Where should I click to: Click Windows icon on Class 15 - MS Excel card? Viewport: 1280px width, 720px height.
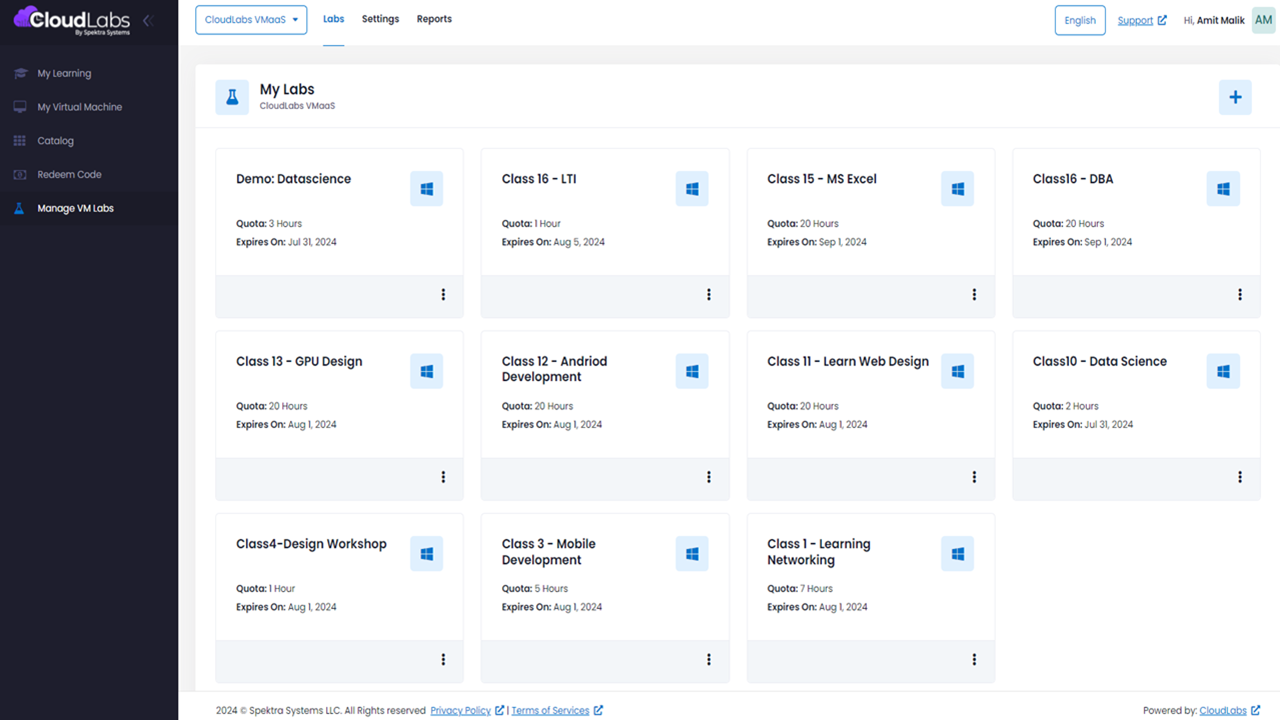click(958, 189)
